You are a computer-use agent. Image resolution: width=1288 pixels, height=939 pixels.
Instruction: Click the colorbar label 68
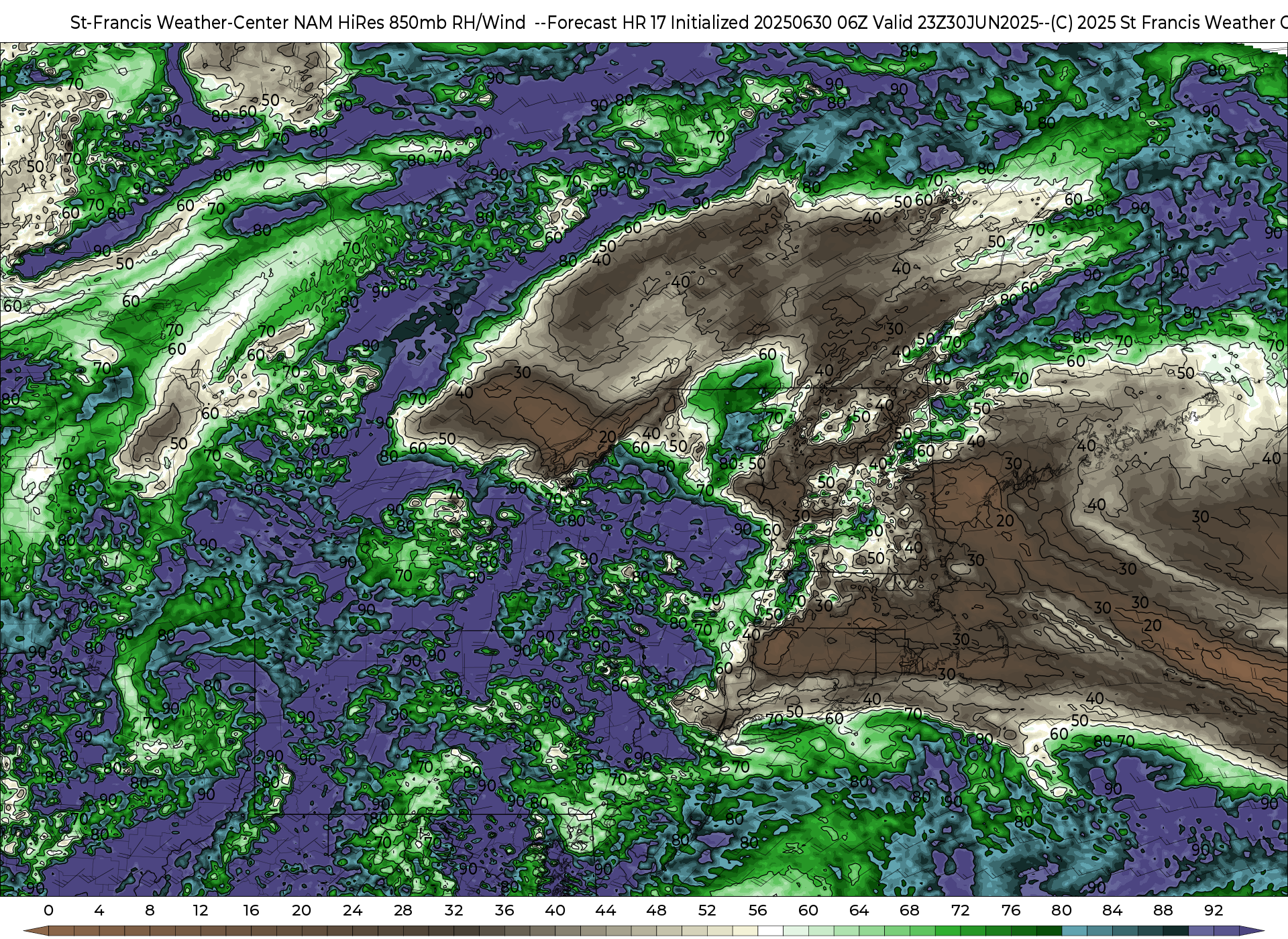point(910,910)
